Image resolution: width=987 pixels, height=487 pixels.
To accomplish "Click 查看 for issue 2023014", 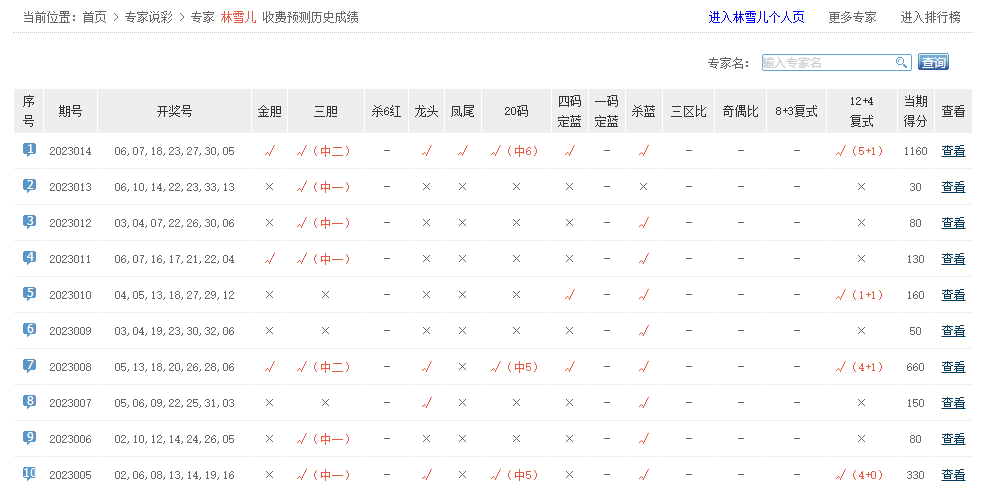I will coord(953,152).
